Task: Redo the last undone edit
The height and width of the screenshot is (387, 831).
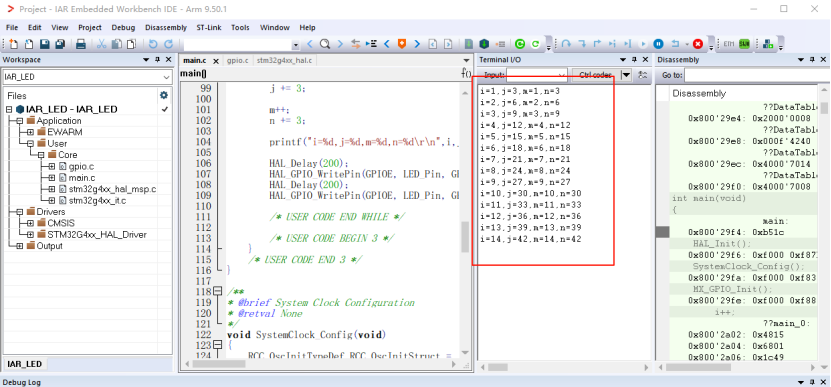Action: pos(169,44)
